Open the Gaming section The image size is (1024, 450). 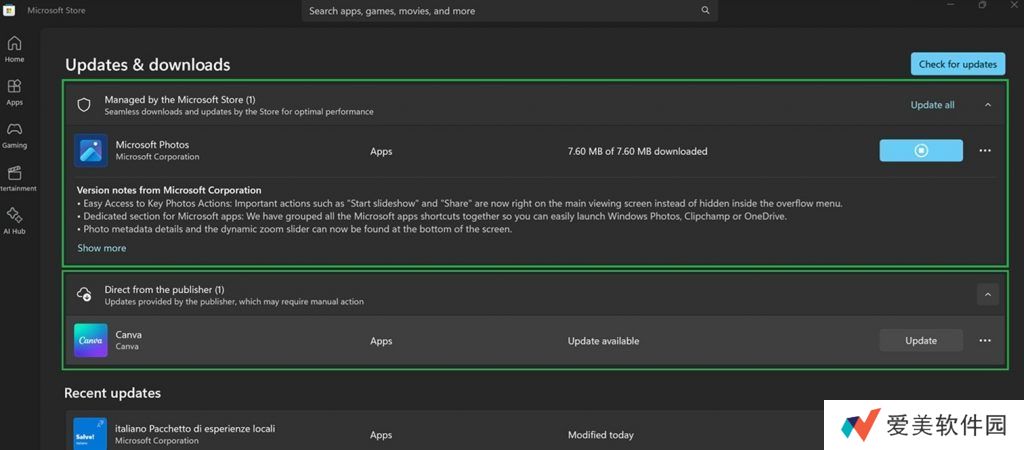pos(15,135)
